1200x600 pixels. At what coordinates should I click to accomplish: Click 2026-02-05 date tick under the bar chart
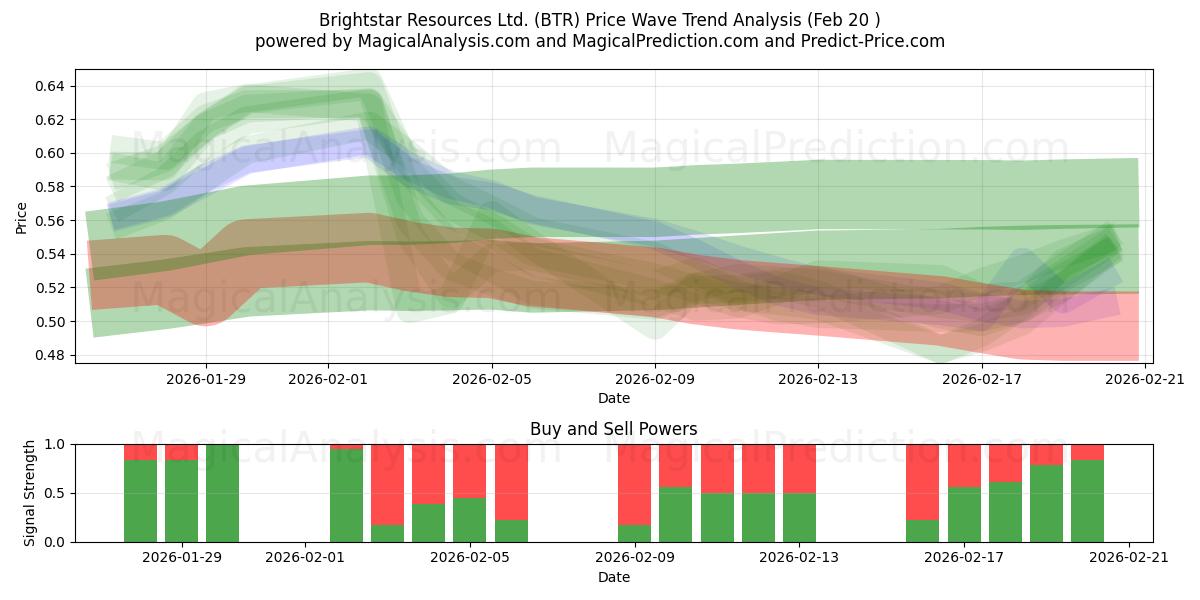(x=470, y=558)
